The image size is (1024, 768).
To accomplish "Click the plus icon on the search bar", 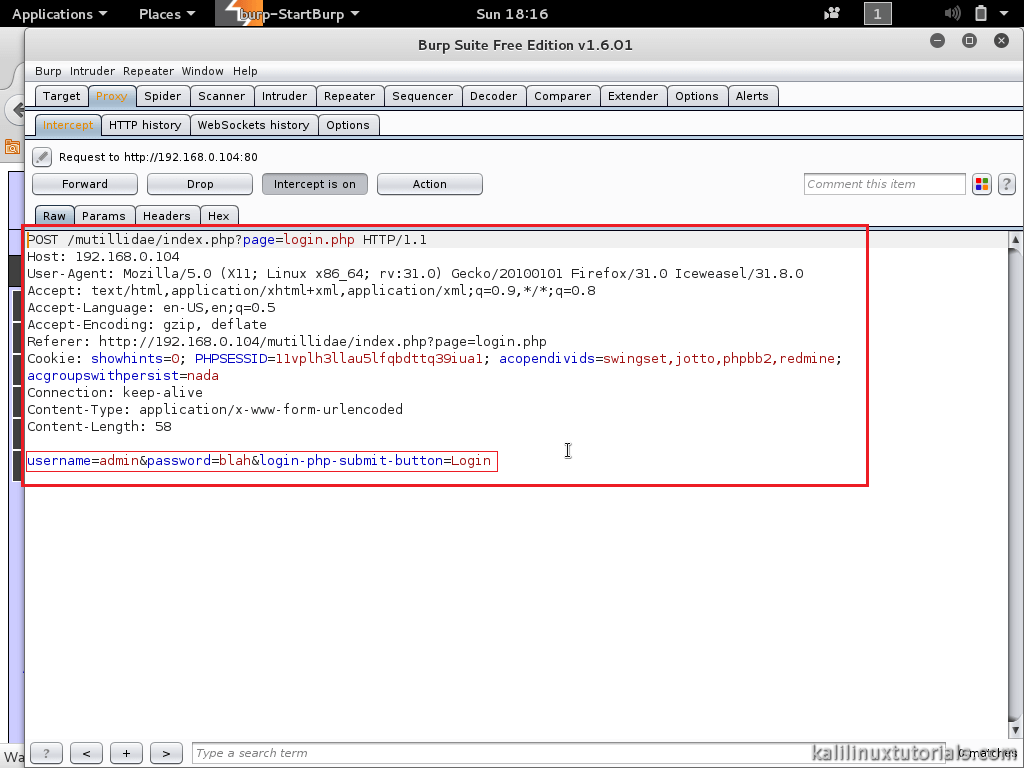I will point(126,753).
